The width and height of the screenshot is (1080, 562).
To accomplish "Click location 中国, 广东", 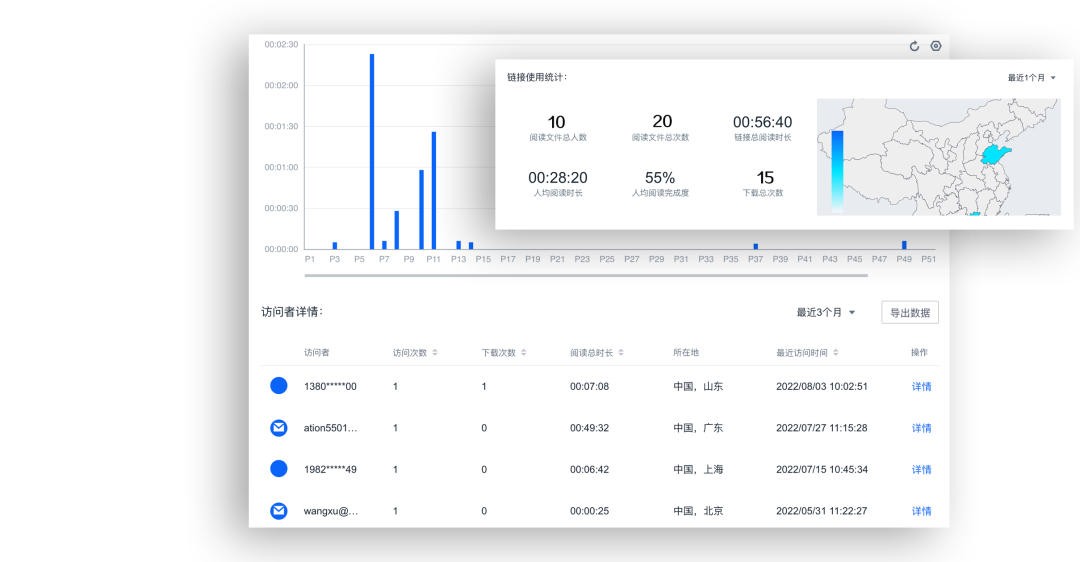I will (x=698, y=428).
